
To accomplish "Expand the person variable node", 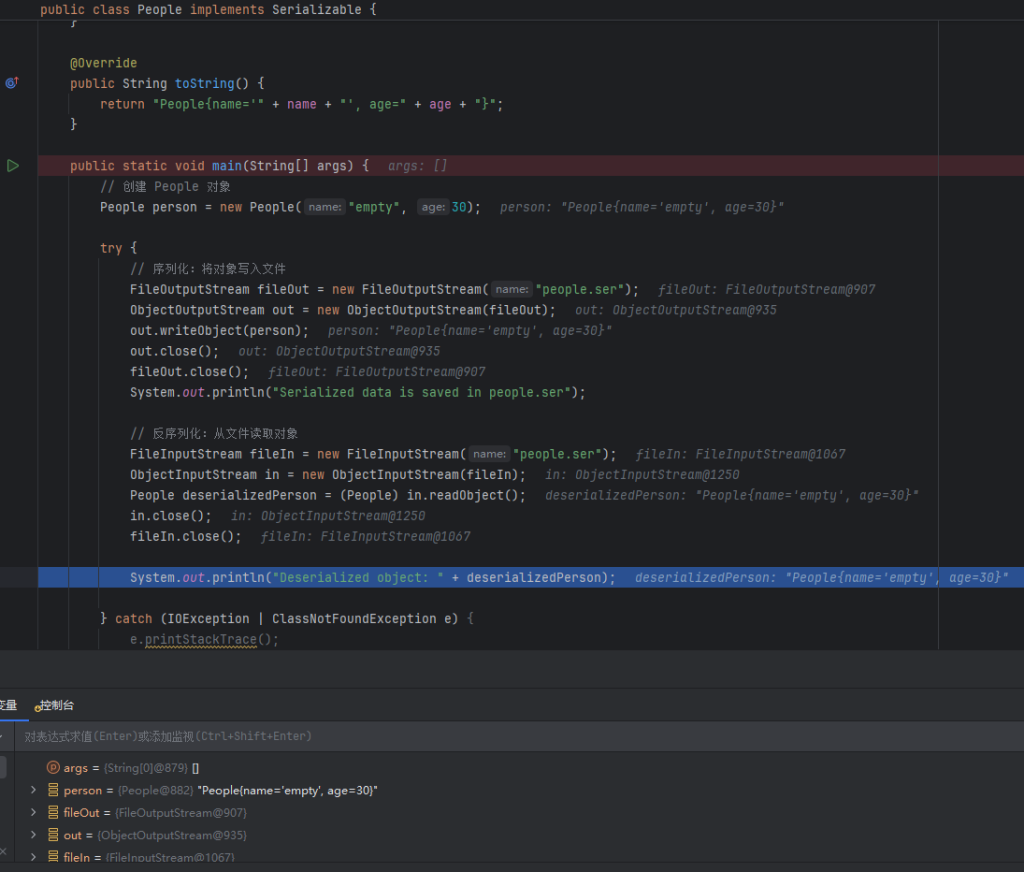I will [x=33, y=790].
